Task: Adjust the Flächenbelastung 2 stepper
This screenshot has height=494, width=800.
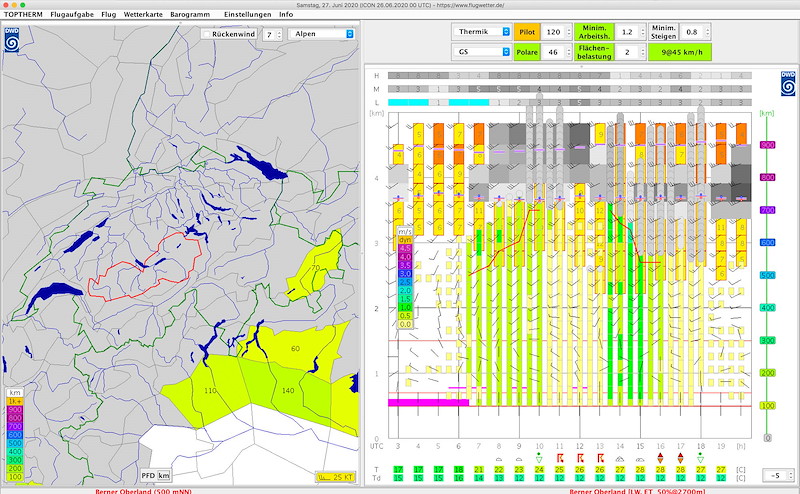Action: 642,52
